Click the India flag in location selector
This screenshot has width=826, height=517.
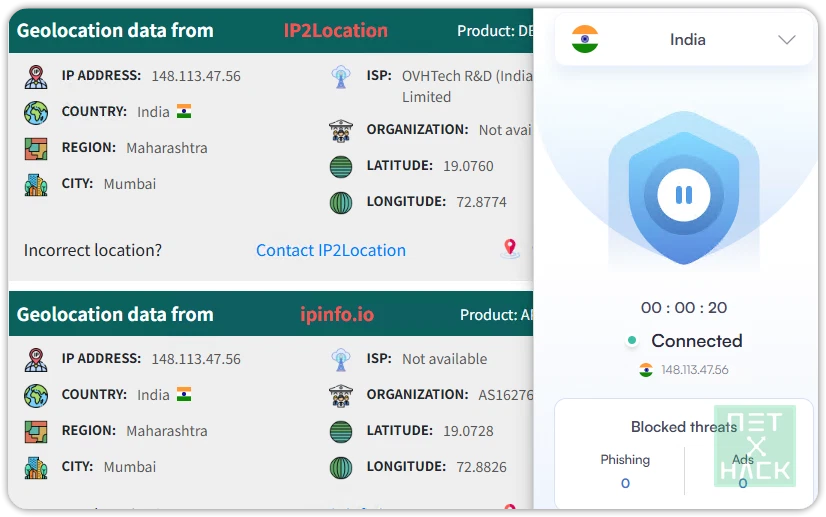coord(585,39)
